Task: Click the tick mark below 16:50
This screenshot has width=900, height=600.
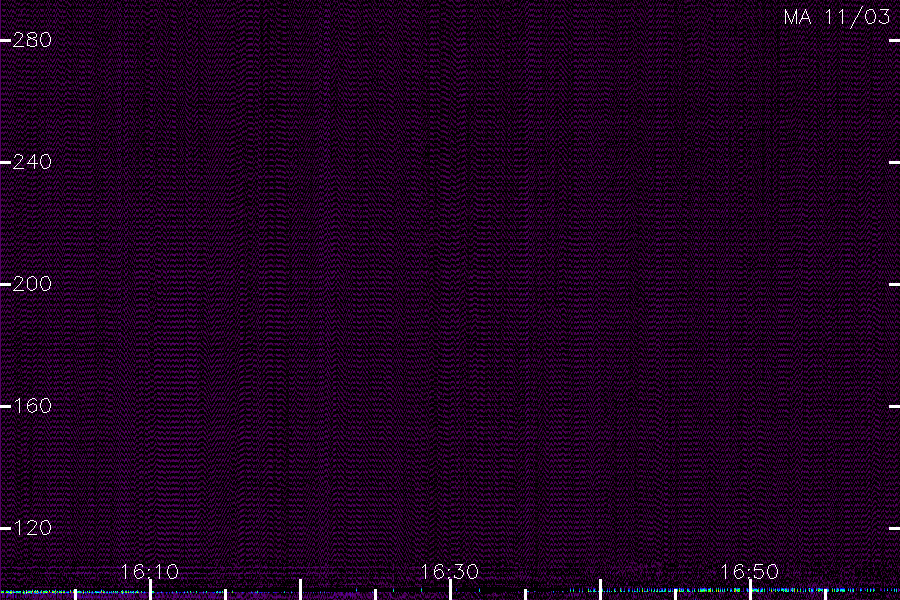Action: tap(750, 590)
